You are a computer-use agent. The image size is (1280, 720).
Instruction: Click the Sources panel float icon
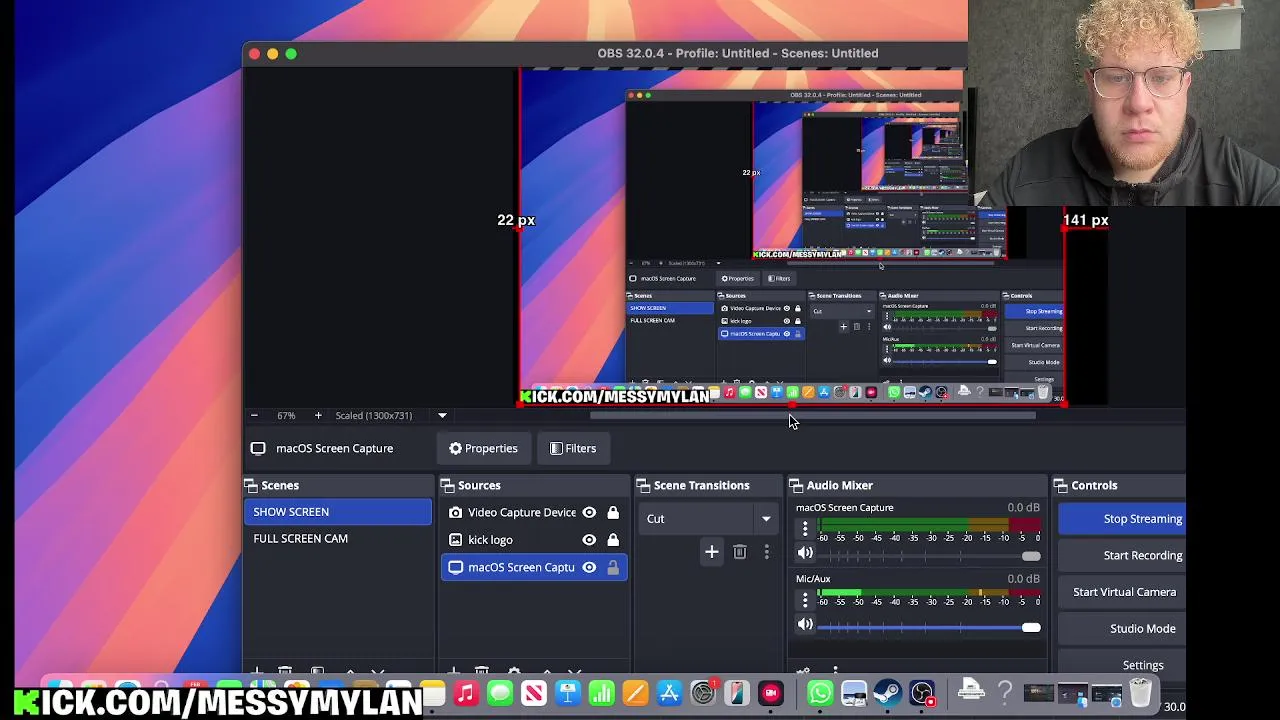point(448,485)
